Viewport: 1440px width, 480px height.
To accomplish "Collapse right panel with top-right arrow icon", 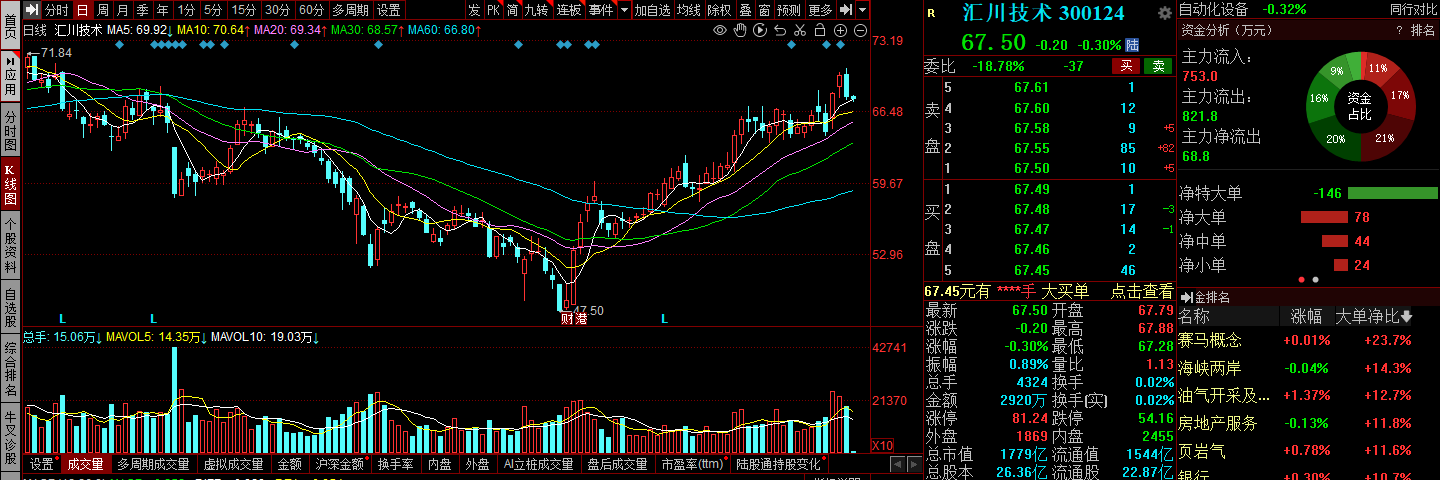I will pyautogui.click(x=846, y=10).
